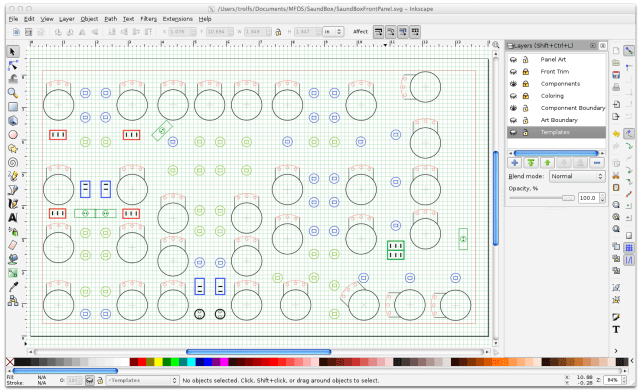Select the Pencil freehand tool

click(x=13, y=176)
